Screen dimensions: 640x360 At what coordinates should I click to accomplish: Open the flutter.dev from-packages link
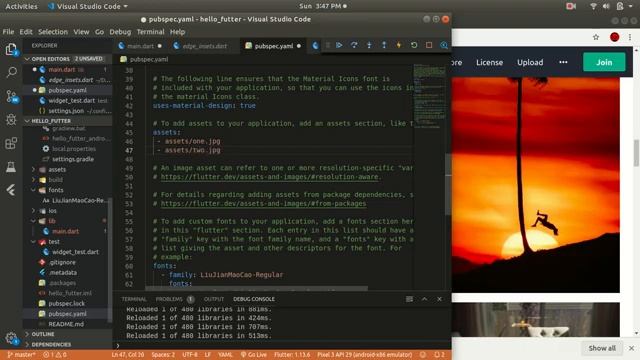(x=263, y=203)
